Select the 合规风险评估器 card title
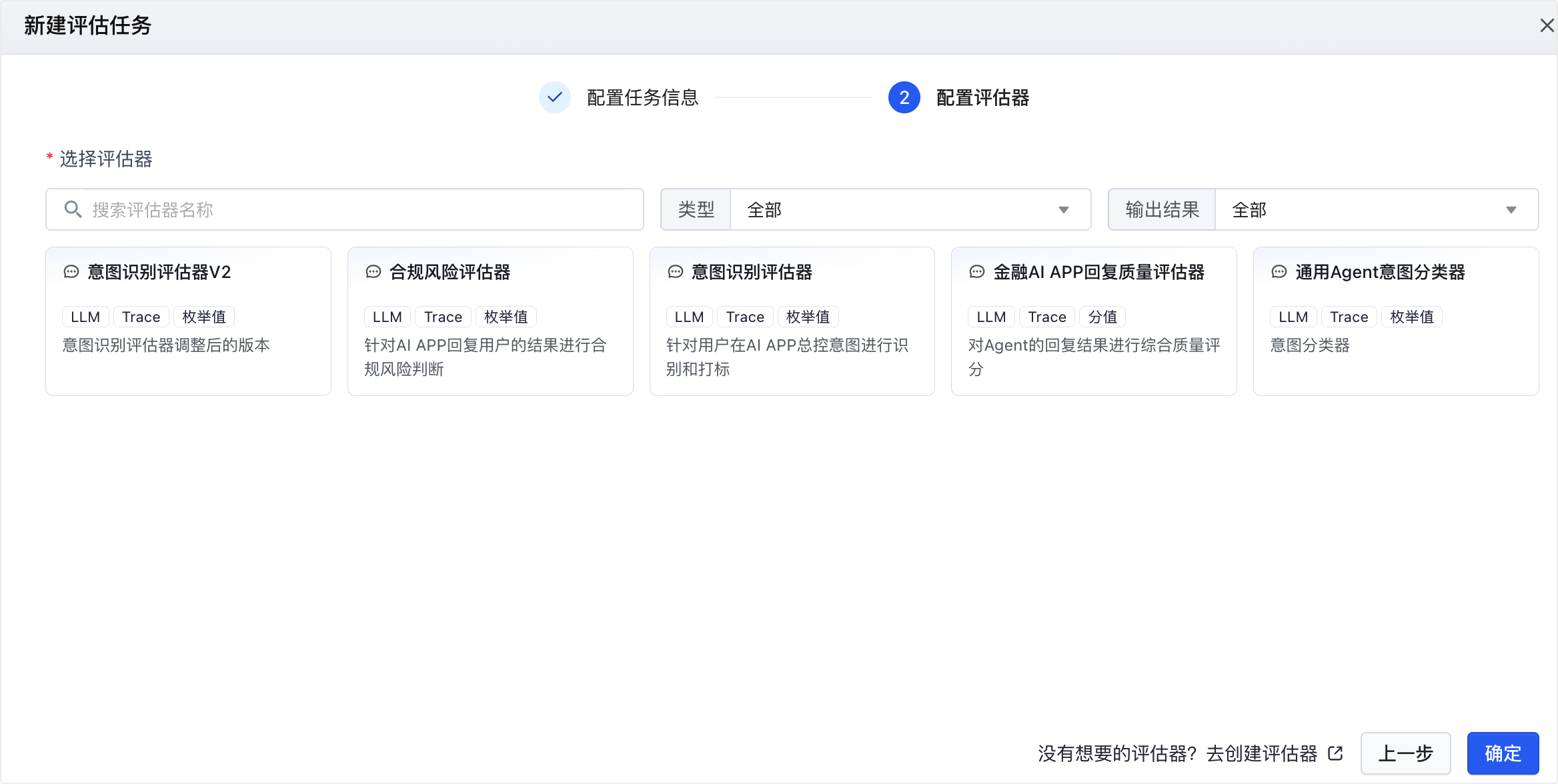1558x784 pixels. [450, 272]
